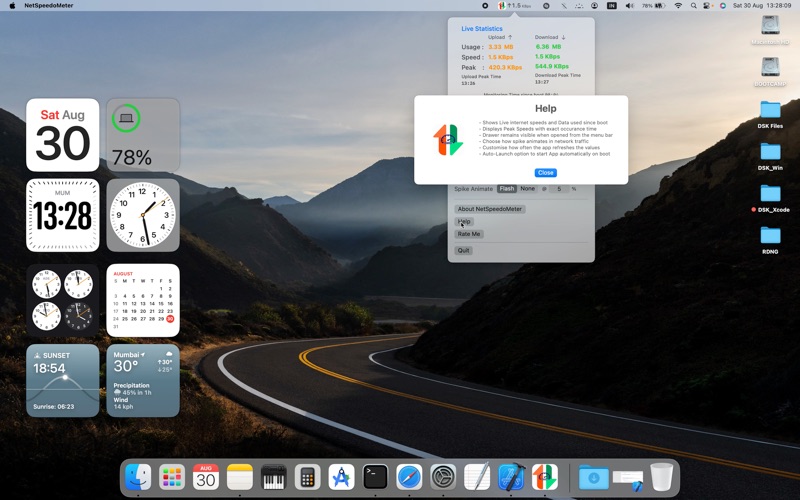
Task: Open About NetSpeedoMeter
Action: click(x=490, y=209)
